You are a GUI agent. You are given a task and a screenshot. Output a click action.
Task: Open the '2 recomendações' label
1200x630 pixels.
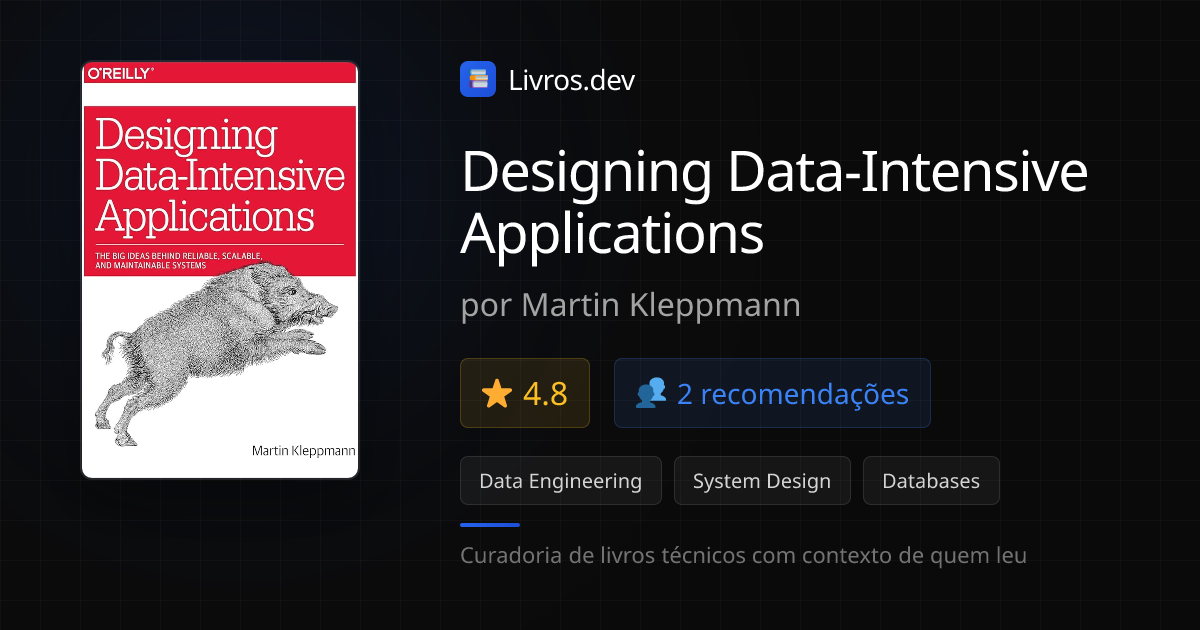coord(793,394)
